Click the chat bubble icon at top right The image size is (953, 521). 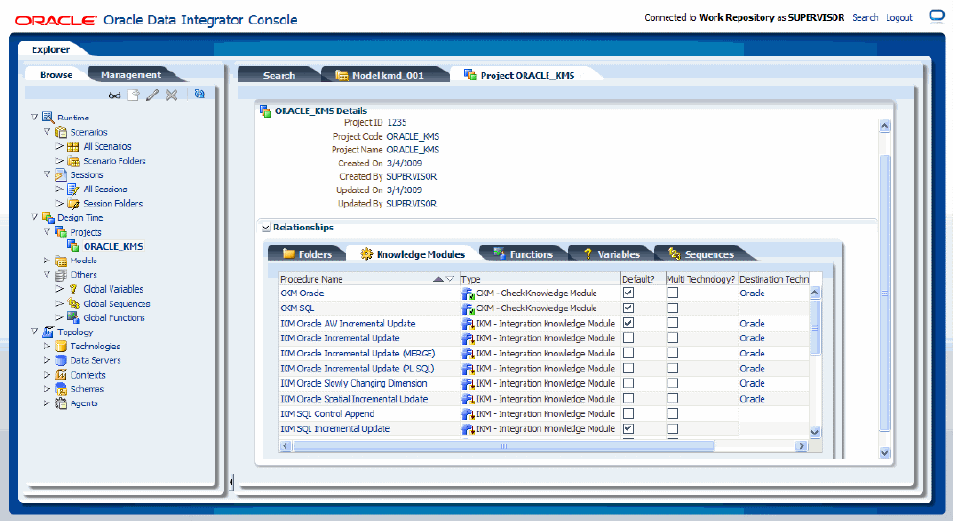[937, 17]
